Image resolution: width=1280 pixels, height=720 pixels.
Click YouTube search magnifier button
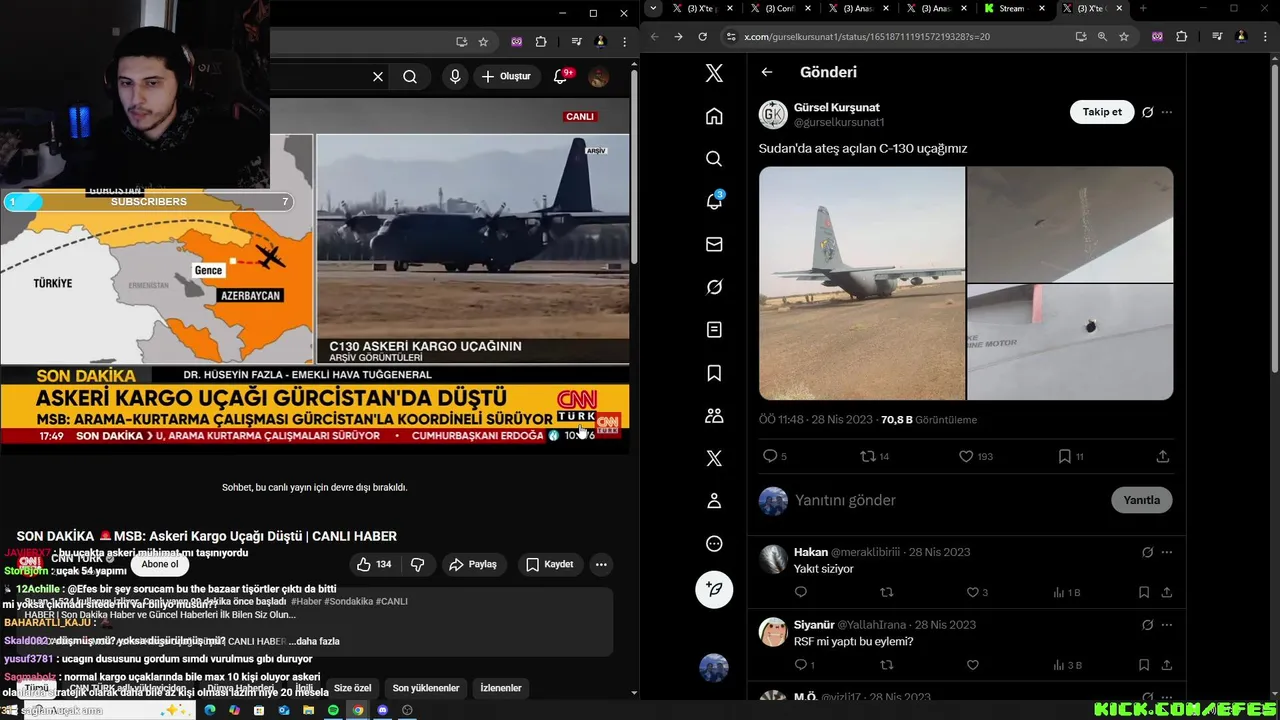(x=410, y=77)
